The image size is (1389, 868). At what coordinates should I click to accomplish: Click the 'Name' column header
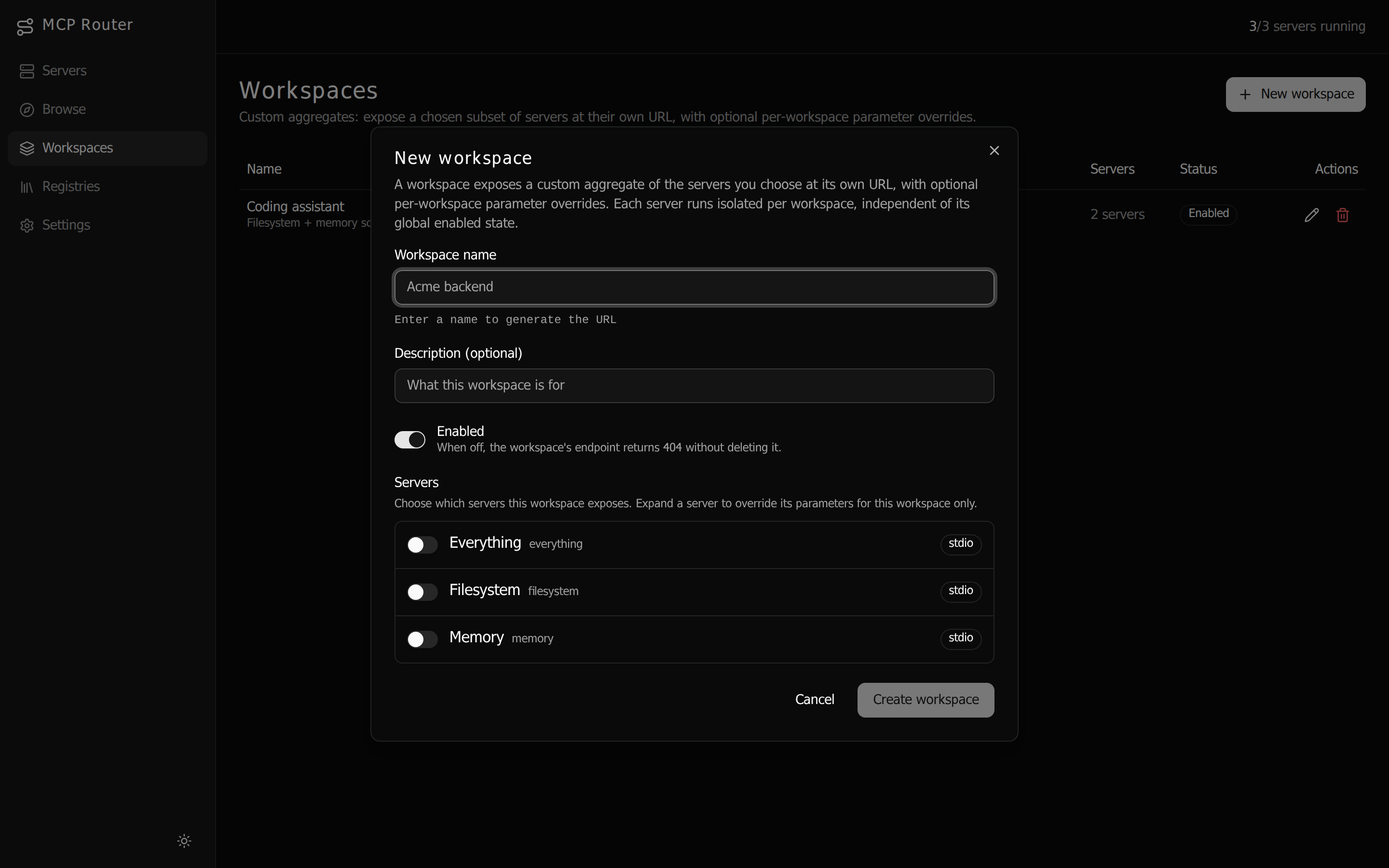pyautogui.click(x=264, y=169)
